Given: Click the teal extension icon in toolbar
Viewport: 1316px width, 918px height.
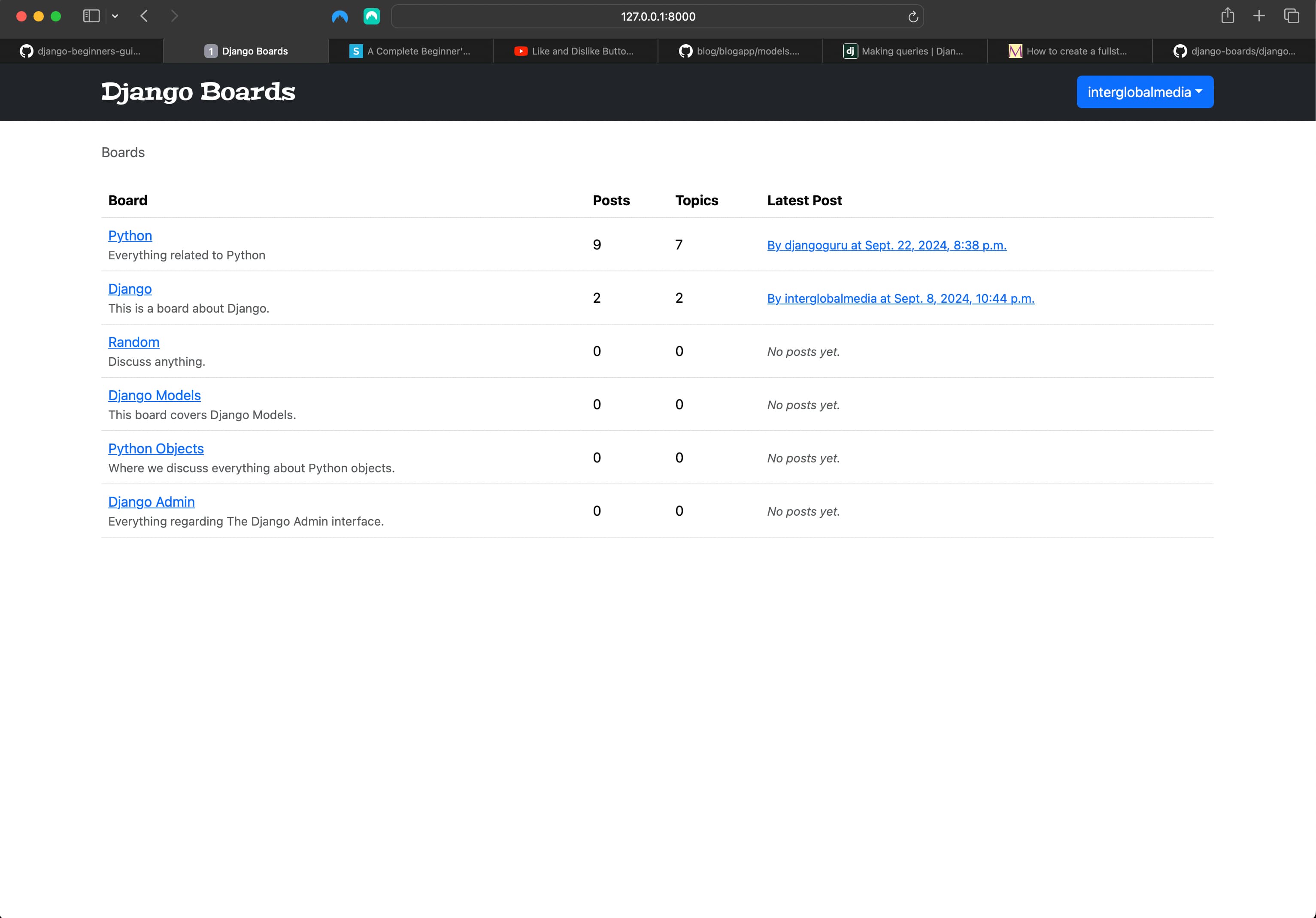Looking at the screenshot, I should click(x=371, y=17).
